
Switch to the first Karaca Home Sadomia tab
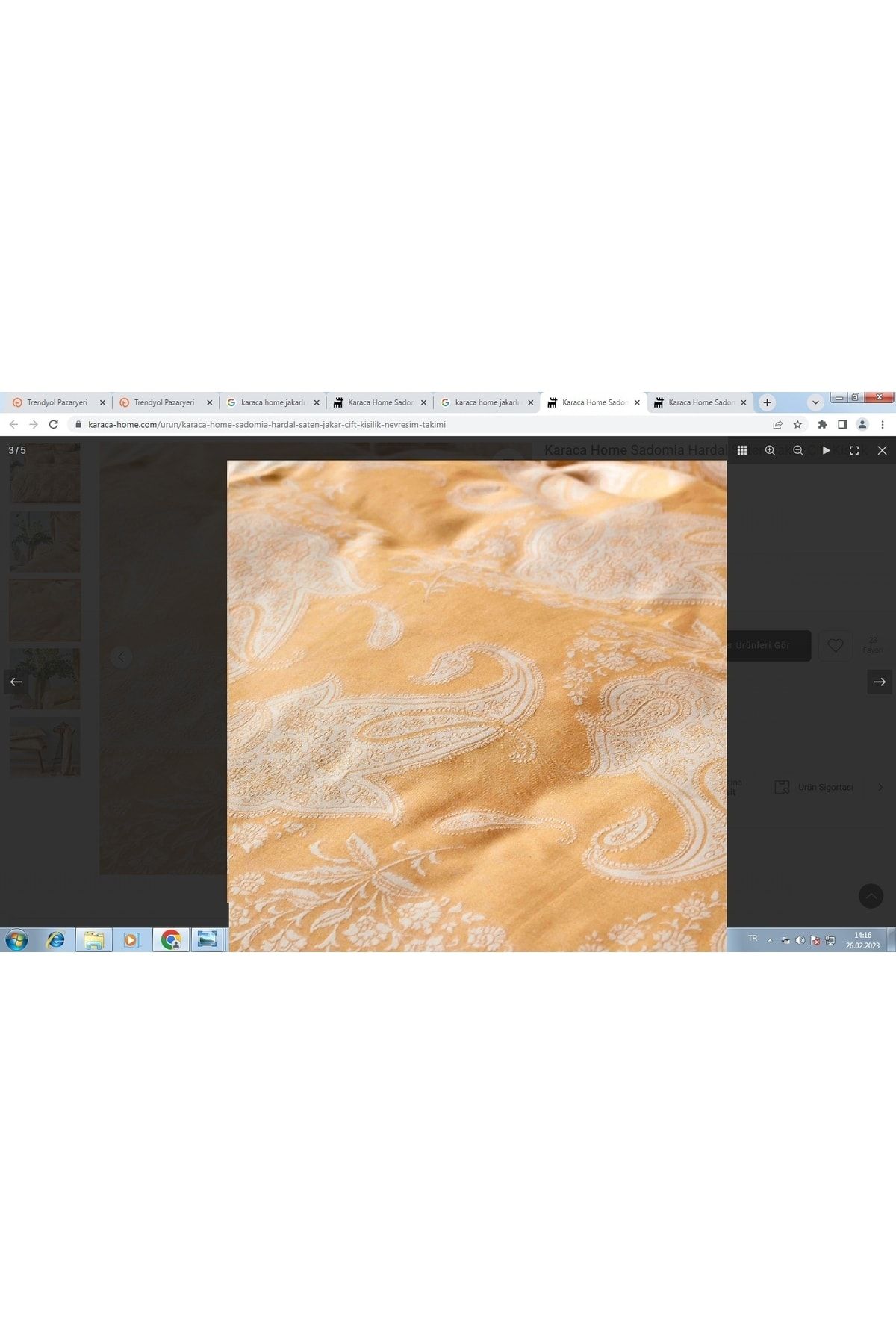[379, 402]
